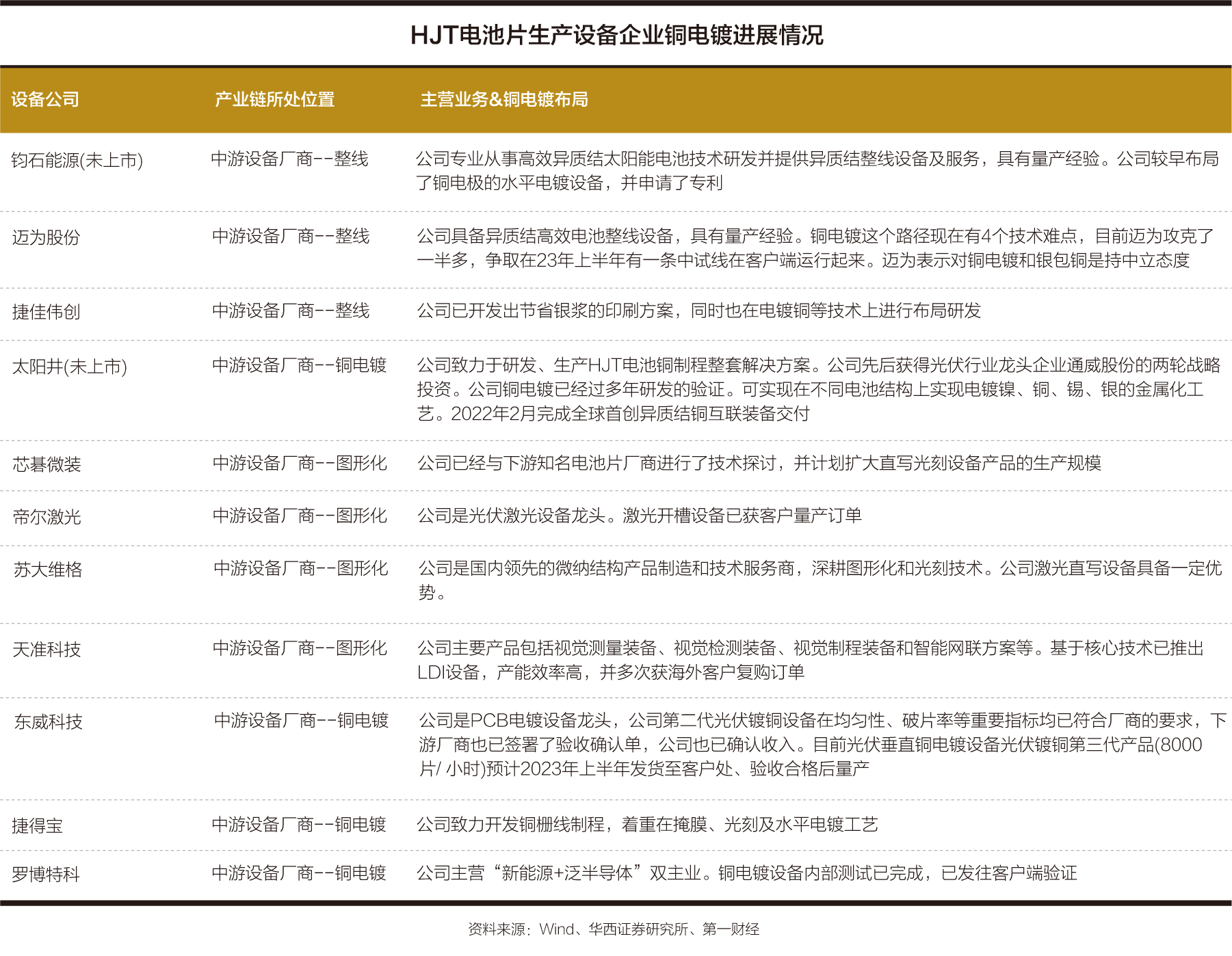Click the 东威科技 description about PCB电镀设备龙头
The image size is (1232, 956).
click(823, 745)
